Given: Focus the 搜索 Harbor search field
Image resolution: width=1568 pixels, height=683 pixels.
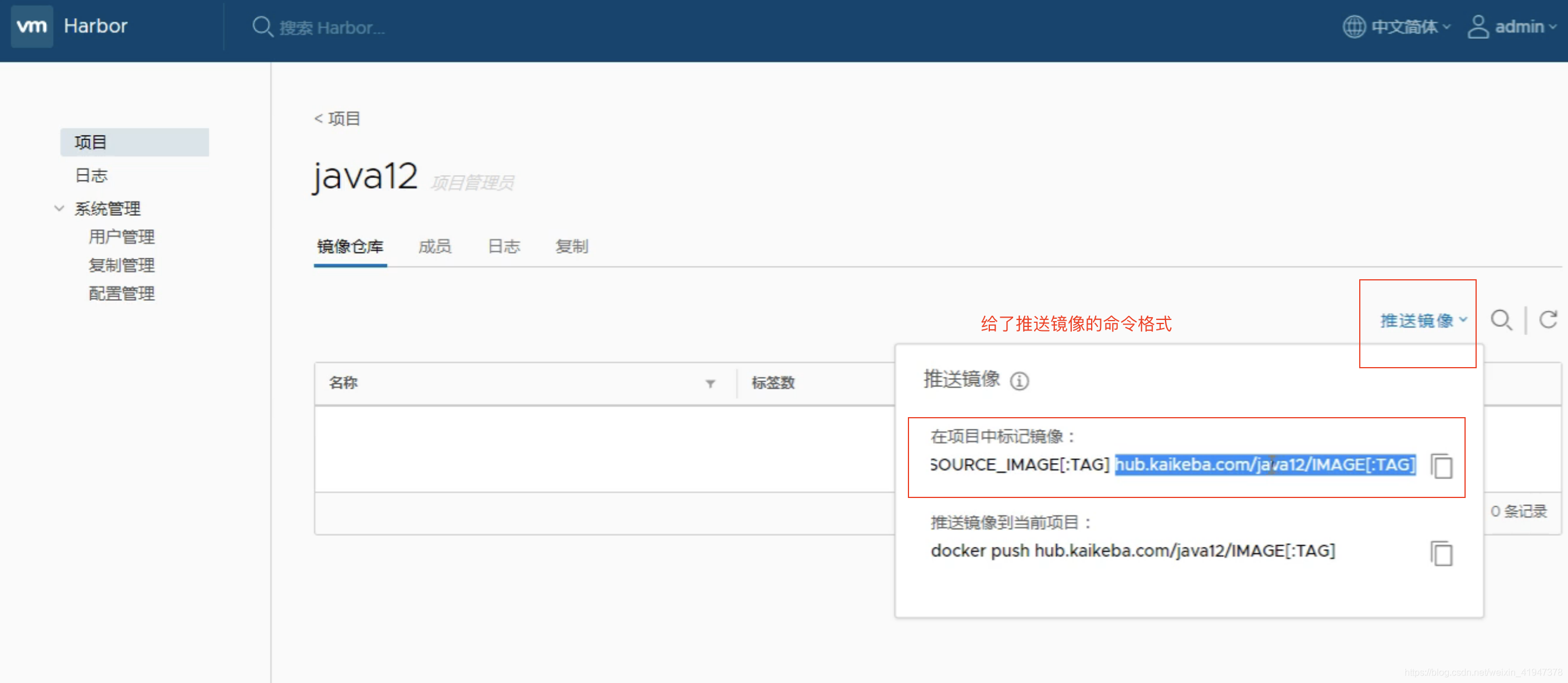Looking at the screenshot, I should point(332,28).
